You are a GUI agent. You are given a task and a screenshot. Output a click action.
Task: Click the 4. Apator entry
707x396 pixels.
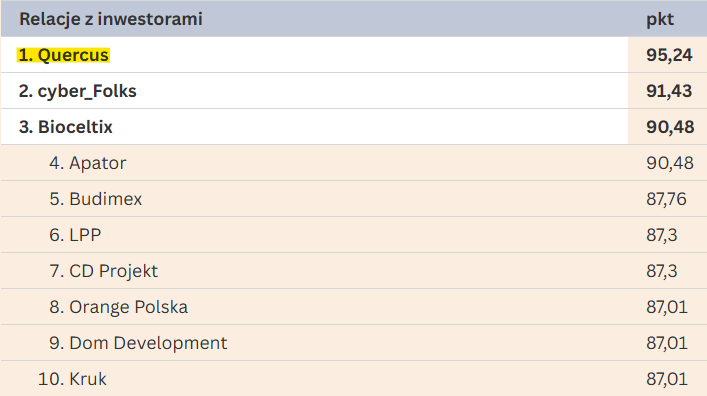point(88,163)
